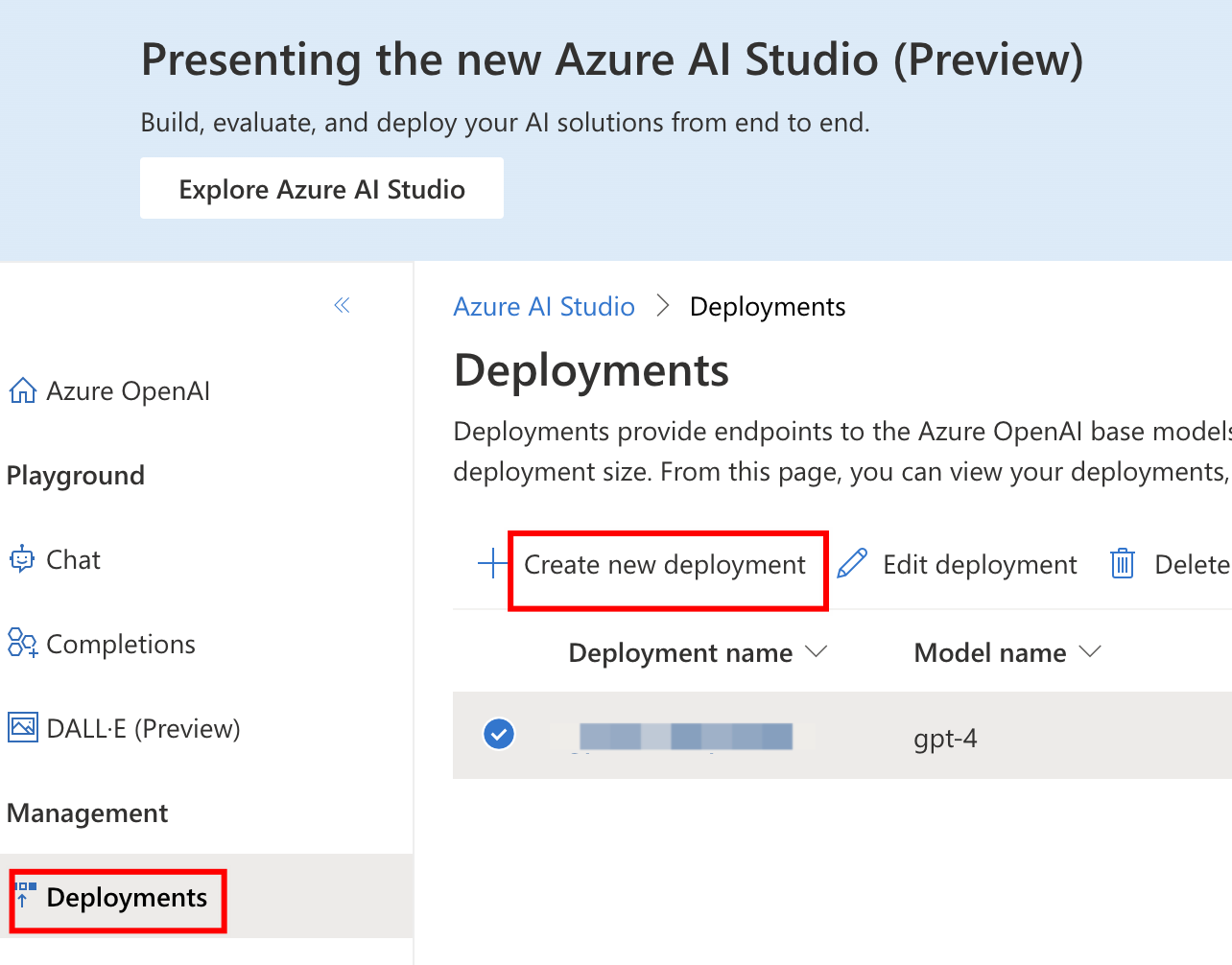Select DALL·E (Preview) in sidebar

(x=143, y=729)
